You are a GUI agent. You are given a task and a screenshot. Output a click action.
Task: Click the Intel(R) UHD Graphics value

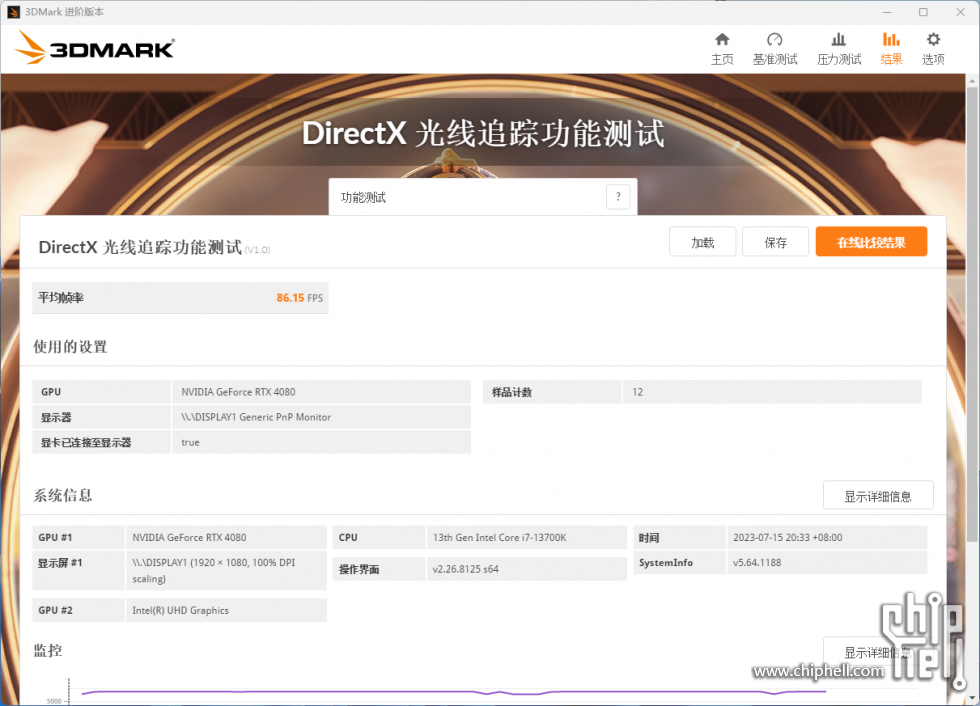pos(180,610)
